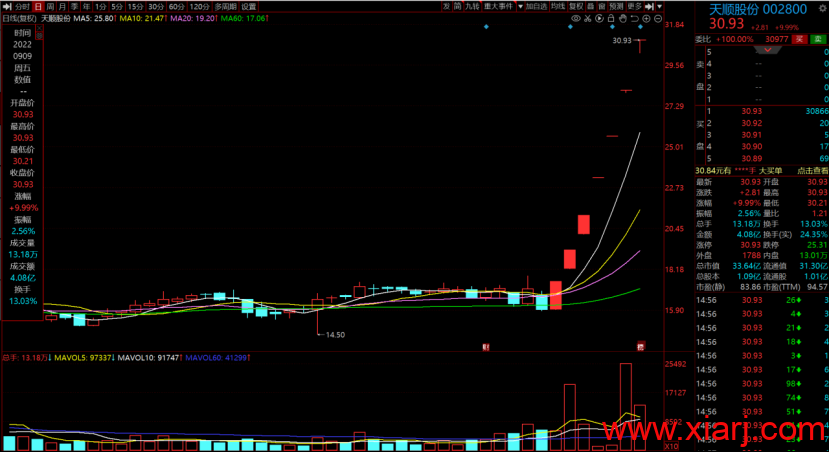Select the 月 monthly period tab
Viewport: 829px width, 452px height.
62,6
